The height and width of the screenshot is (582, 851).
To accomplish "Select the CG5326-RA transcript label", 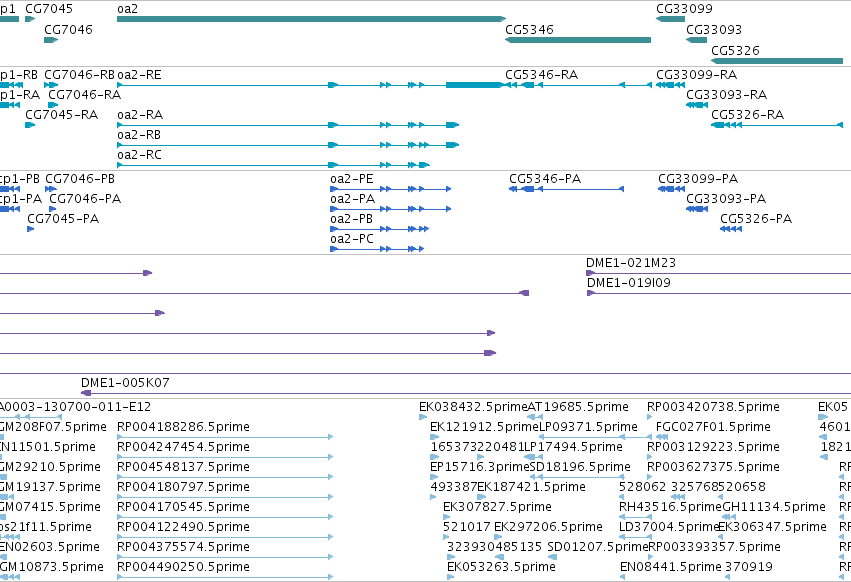I will click(x=747, y=115).
